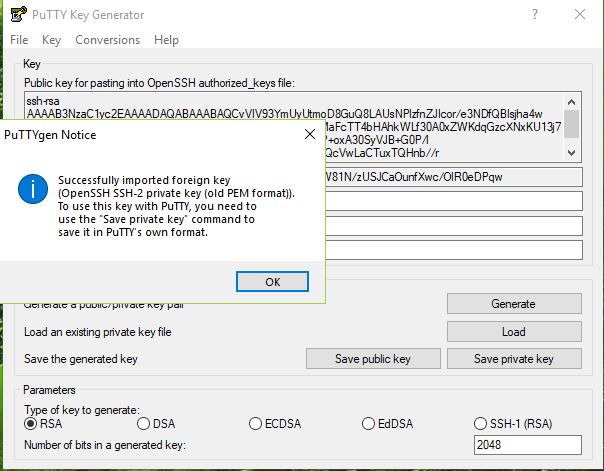Open the File menu

point(19,40)
